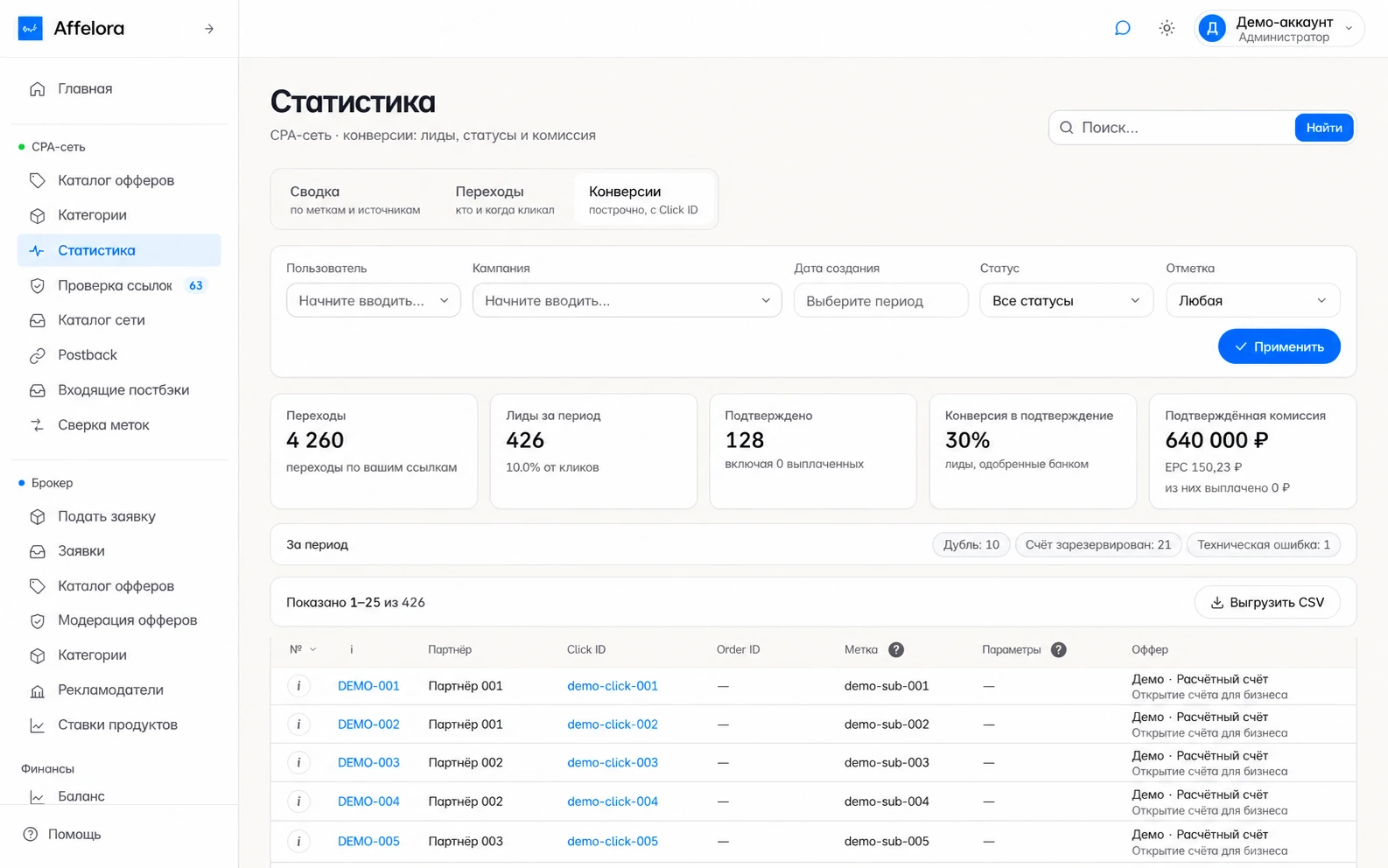Toggle light/dark theme sun icon
Viewport: 1388px width, 868px height.
[1167, 28]
